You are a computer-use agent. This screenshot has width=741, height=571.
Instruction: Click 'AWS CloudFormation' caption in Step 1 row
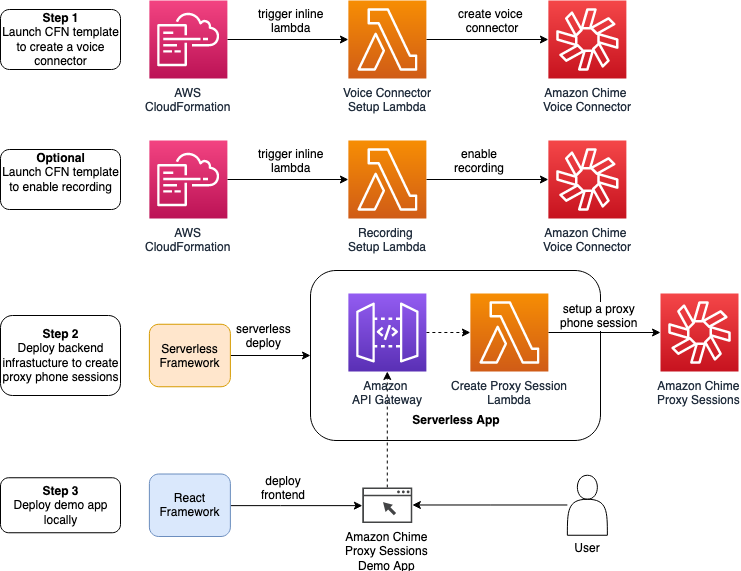pos(188,100)
